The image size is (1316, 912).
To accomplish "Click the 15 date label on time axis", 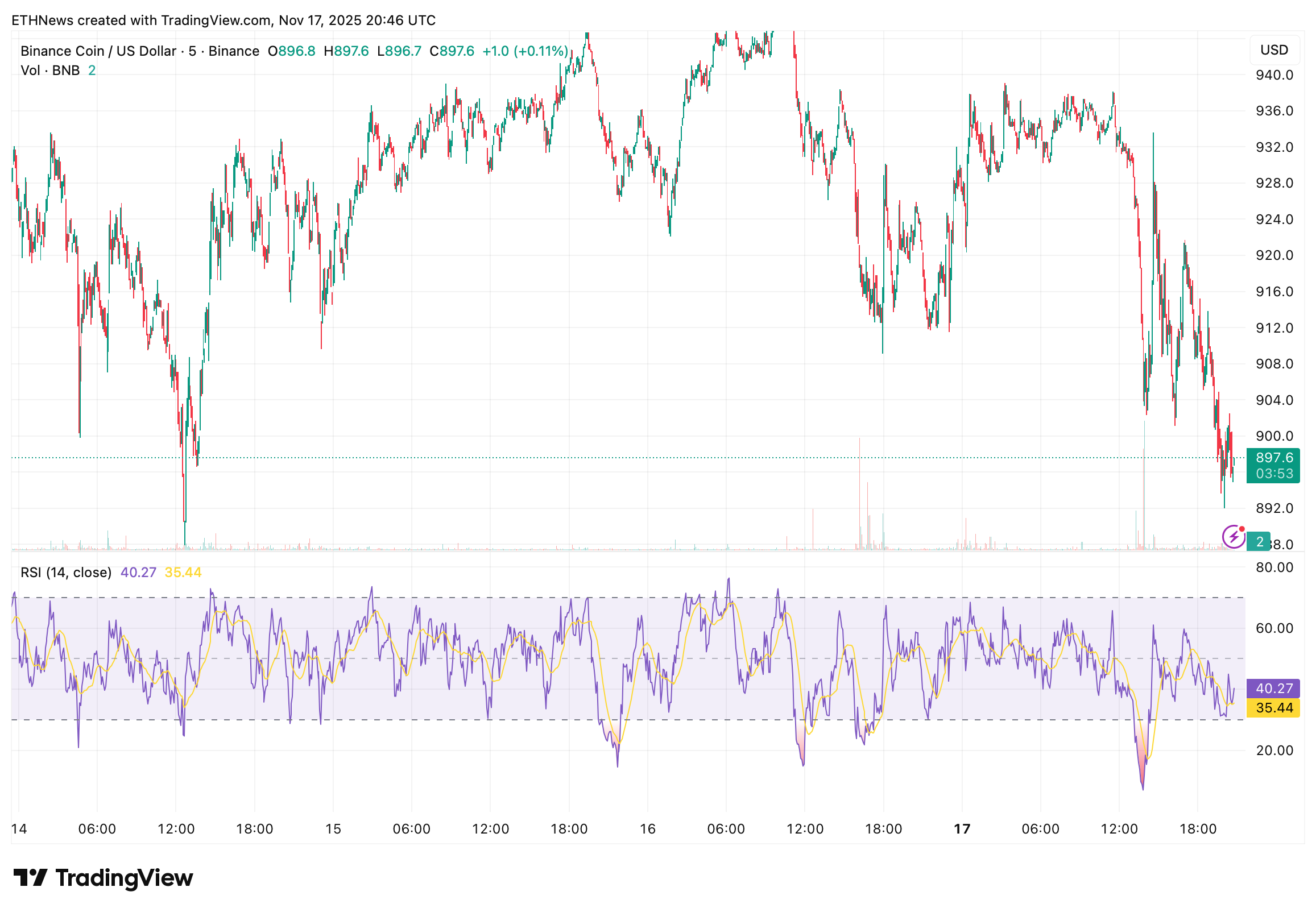I will click(333, 829).
